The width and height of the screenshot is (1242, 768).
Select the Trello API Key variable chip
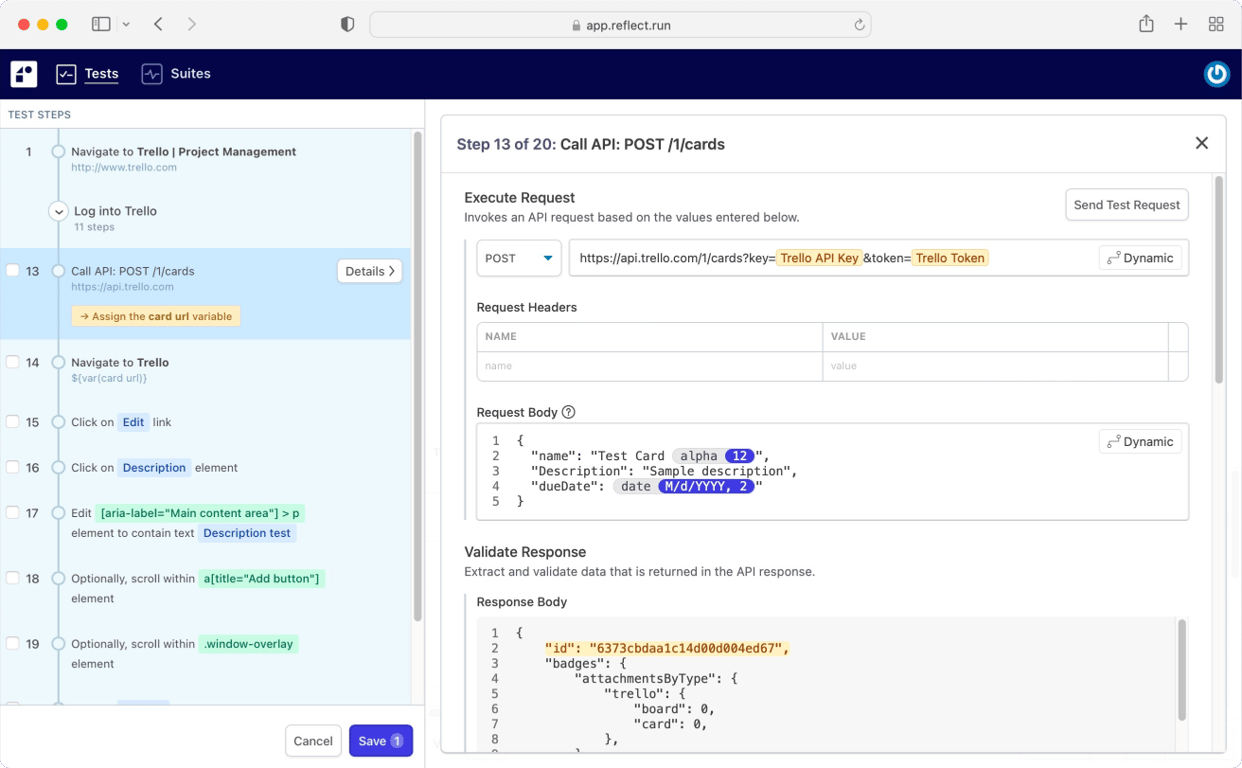(819, 258)
